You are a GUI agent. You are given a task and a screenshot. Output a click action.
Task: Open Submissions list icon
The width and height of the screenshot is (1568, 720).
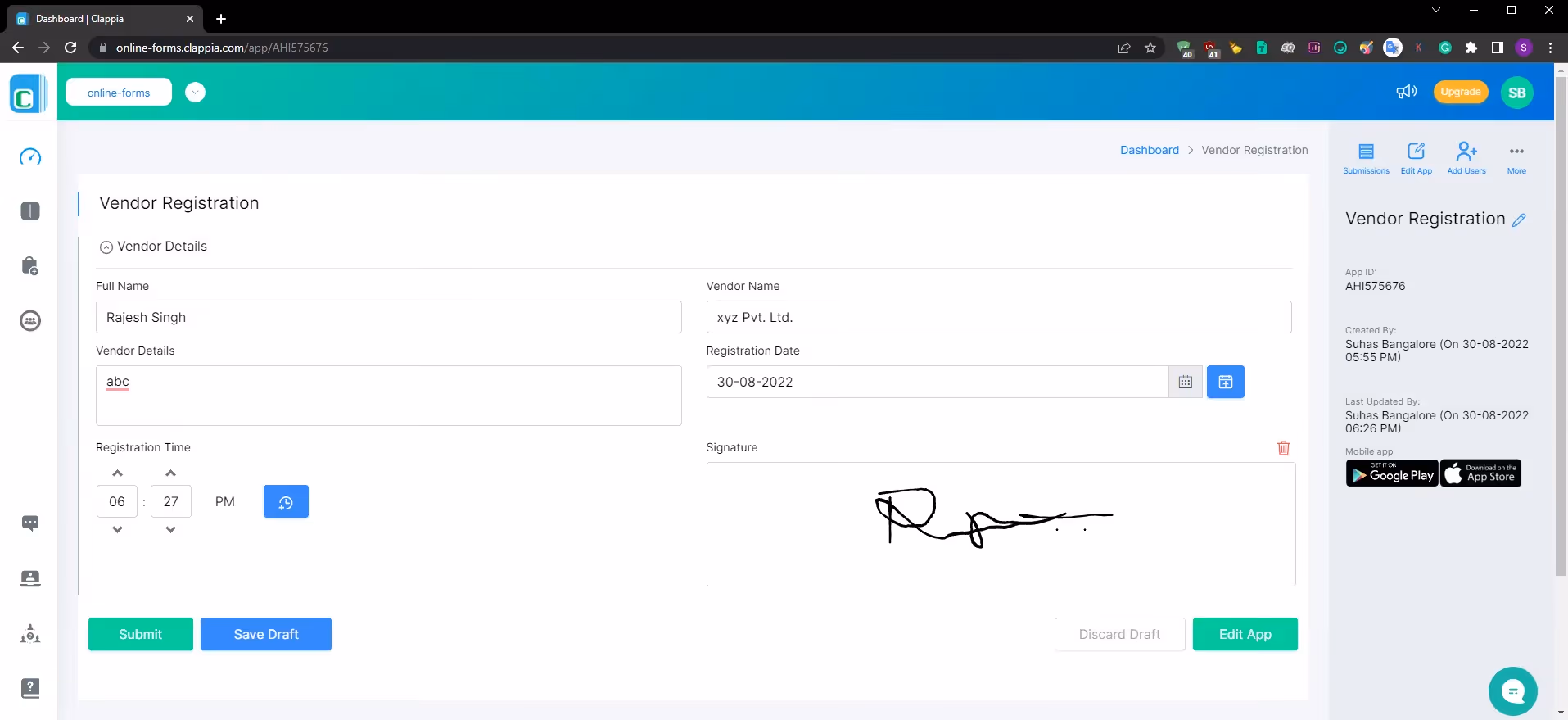(x=1366, y=158)
